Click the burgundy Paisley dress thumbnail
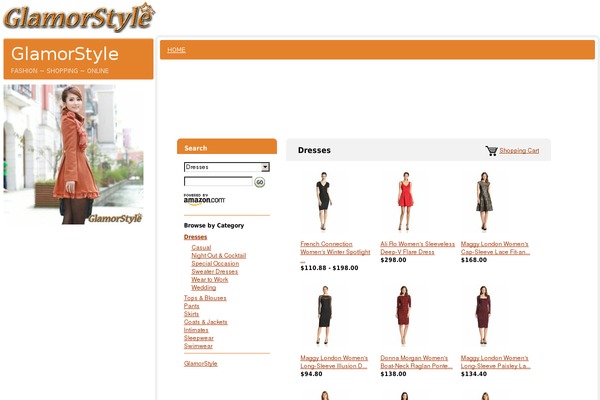 coord(483,315)
